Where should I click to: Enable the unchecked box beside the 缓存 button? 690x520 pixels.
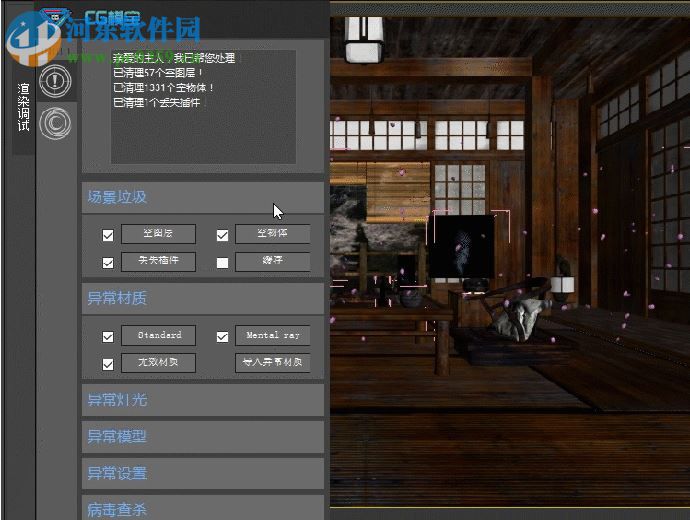[x=222, y=263]
